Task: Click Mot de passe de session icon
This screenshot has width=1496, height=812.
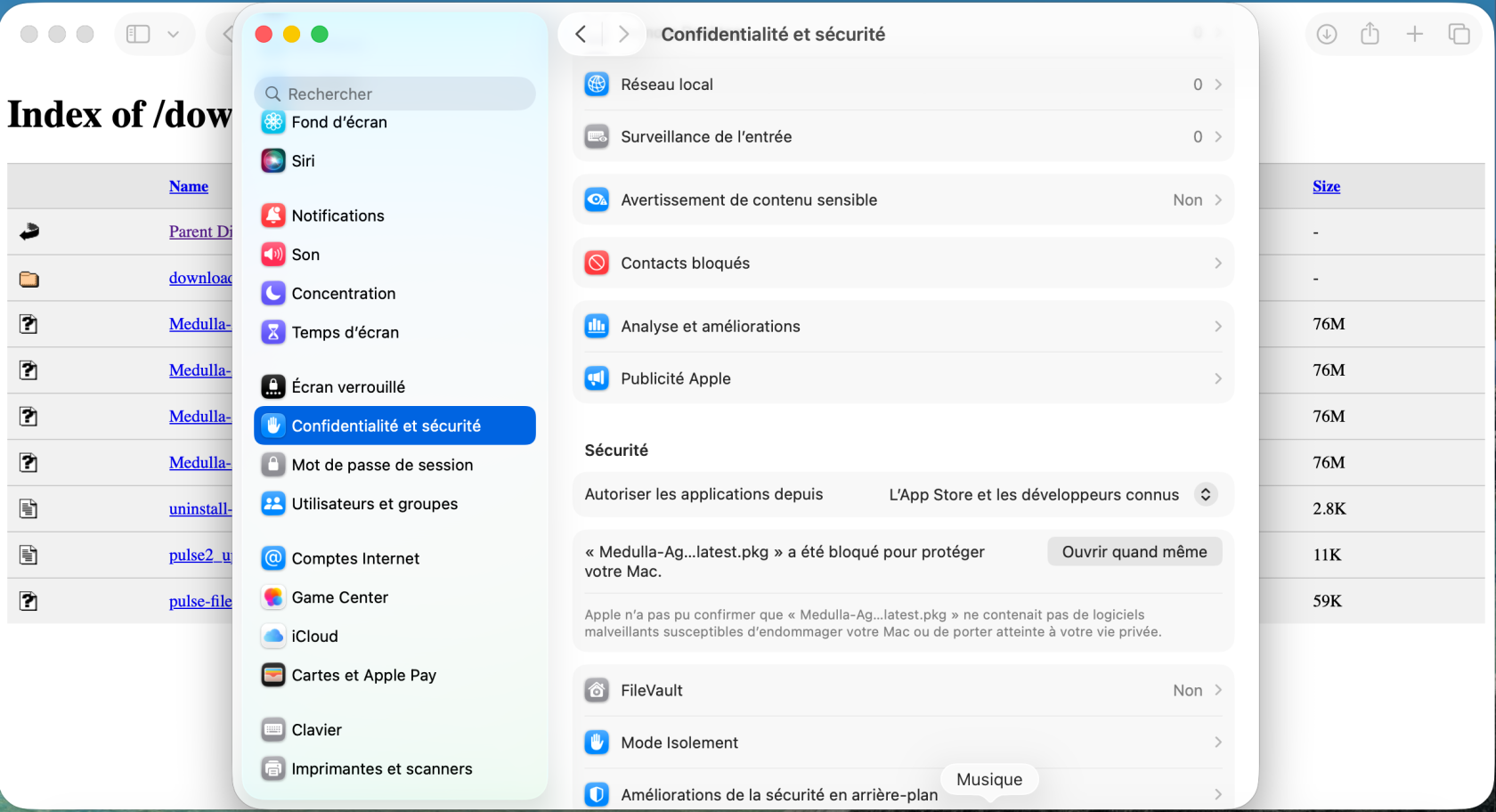Action: pyautogui.click(x=273, y=465)
